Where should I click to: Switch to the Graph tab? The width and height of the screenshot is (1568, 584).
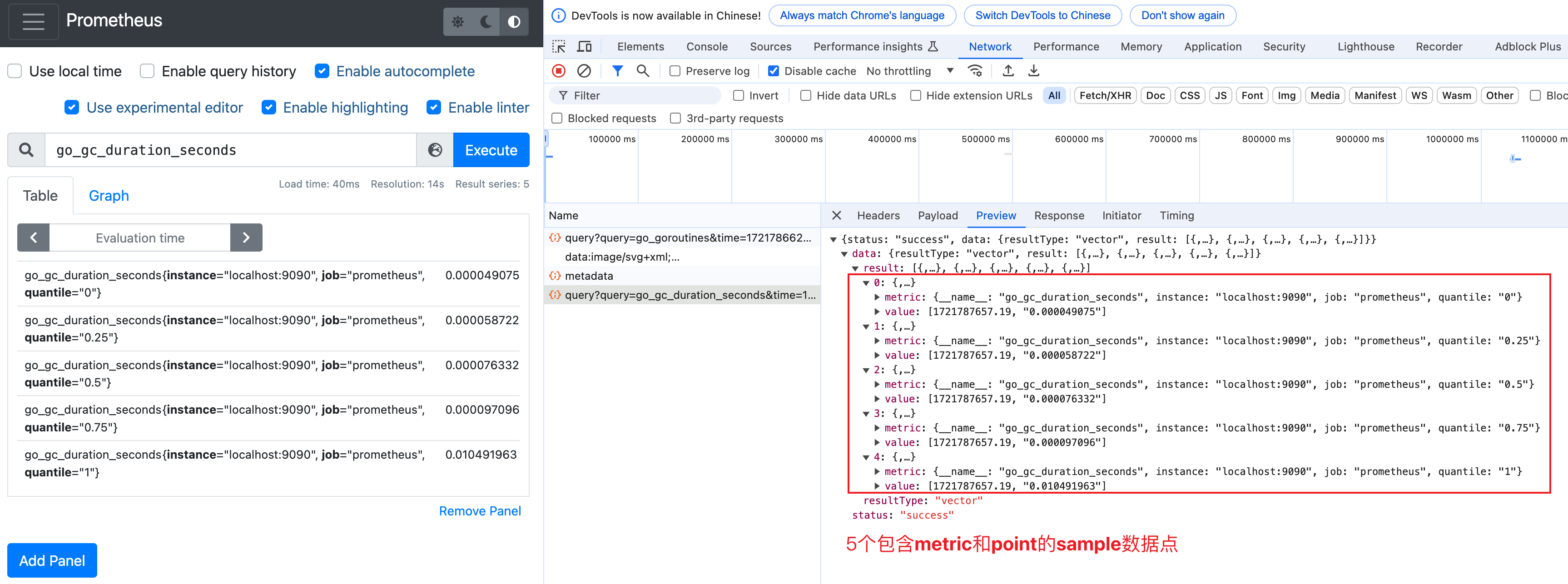point(109,196)
